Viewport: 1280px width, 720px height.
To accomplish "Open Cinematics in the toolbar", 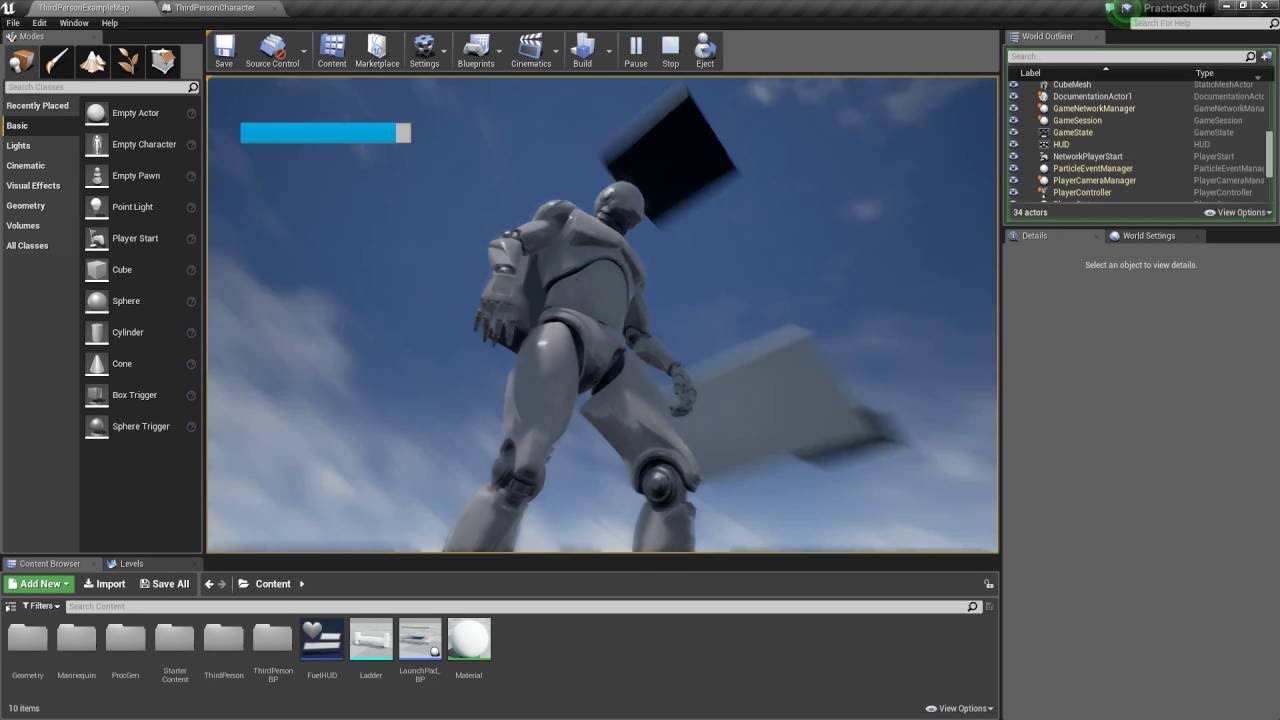I will tap(531, 51).
